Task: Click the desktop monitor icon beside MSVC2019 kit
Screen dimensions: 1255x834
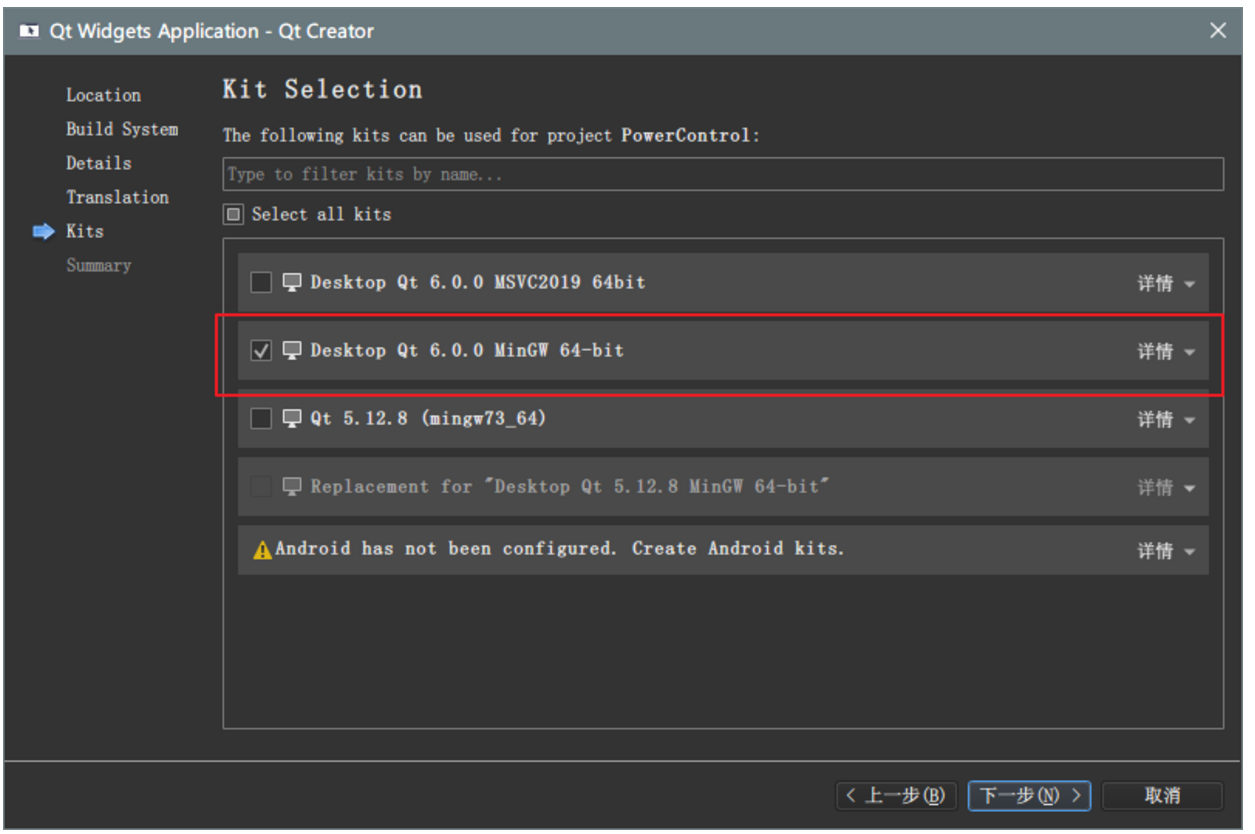Action: [x=292, y=282]
